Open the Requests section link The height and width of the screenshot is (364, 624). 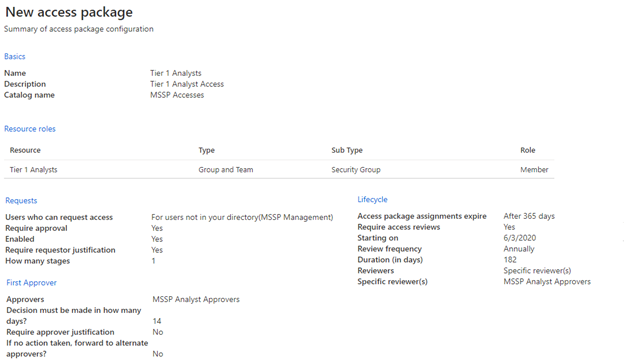pos(21,200)
